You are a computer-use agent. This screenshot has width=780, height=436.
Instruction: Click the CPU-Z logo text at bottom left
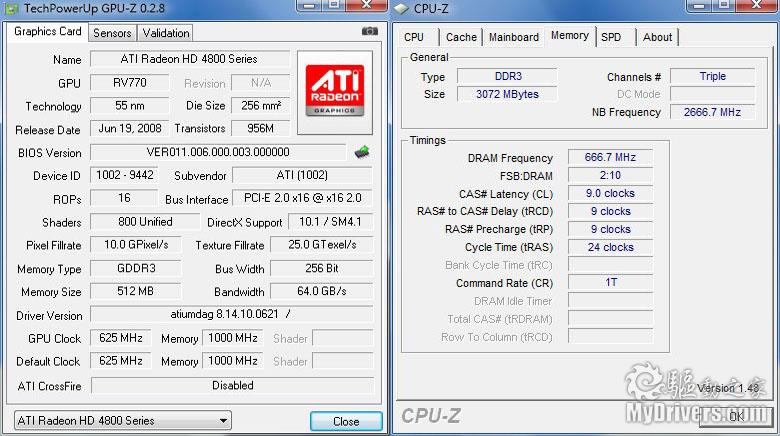coord(431,416)
